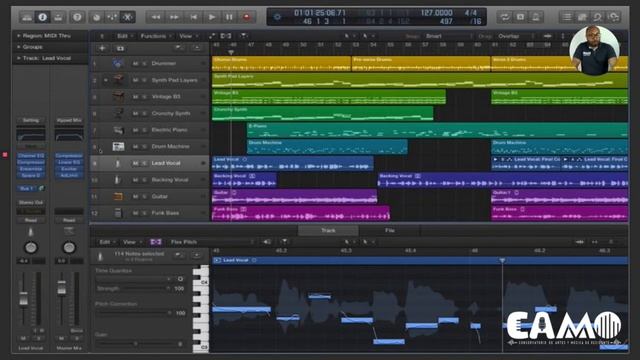This screenshot has height=360, width=640.
Task: Toggle the Inspector info icon
Action: [x=42, y=17]
